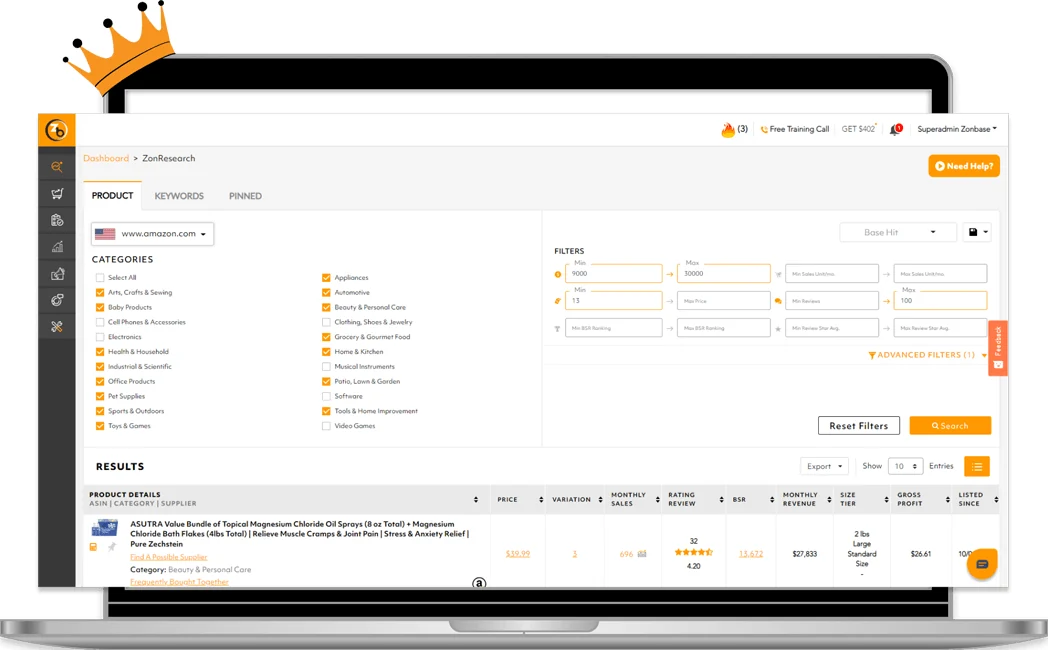Image resolution: width=1048 pixels, height=650 pixels.
Task: Open the Superadmin Zonbase account menu
Action: click(x=956, y=129)
